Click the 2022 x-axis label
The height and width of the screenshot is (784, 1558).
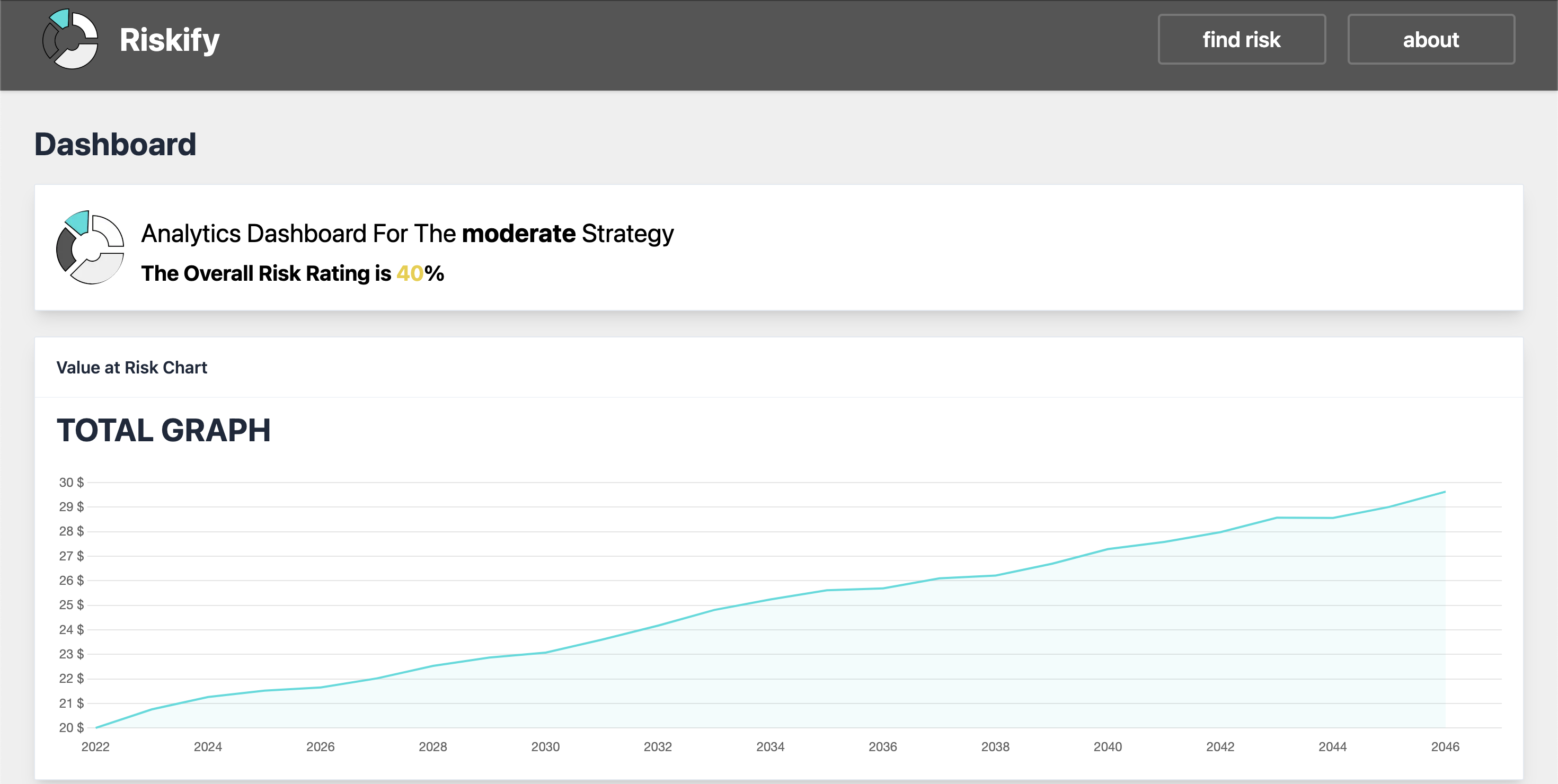tap(95, 746)
